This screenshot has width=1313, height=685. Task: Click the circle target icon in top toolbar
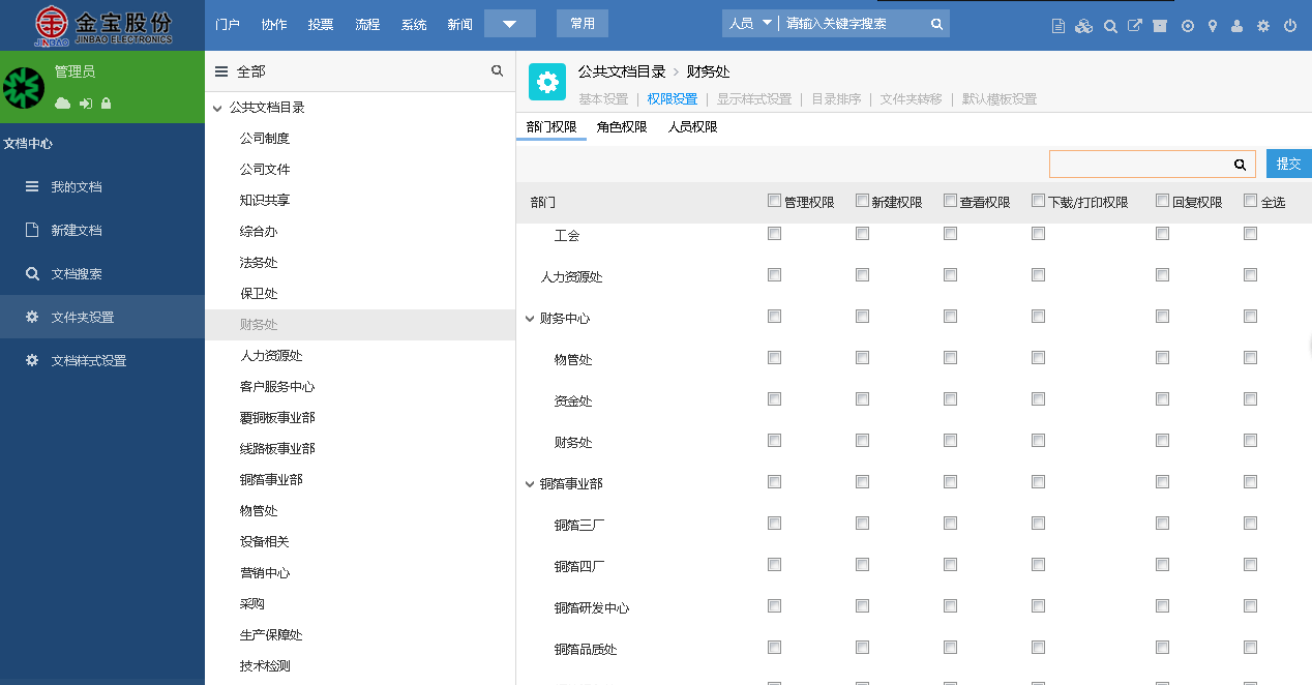pos(1187,26)
